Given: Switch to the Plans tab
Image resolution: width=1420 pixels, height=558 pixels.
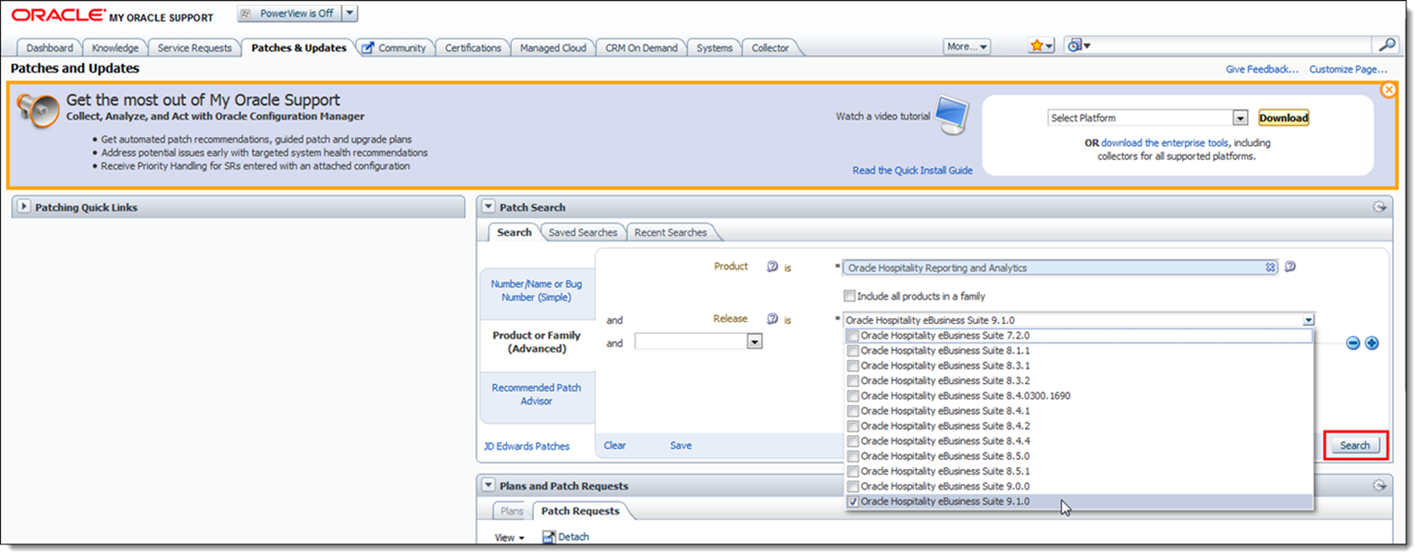Looking at the screenshot, I should (511, 510).
